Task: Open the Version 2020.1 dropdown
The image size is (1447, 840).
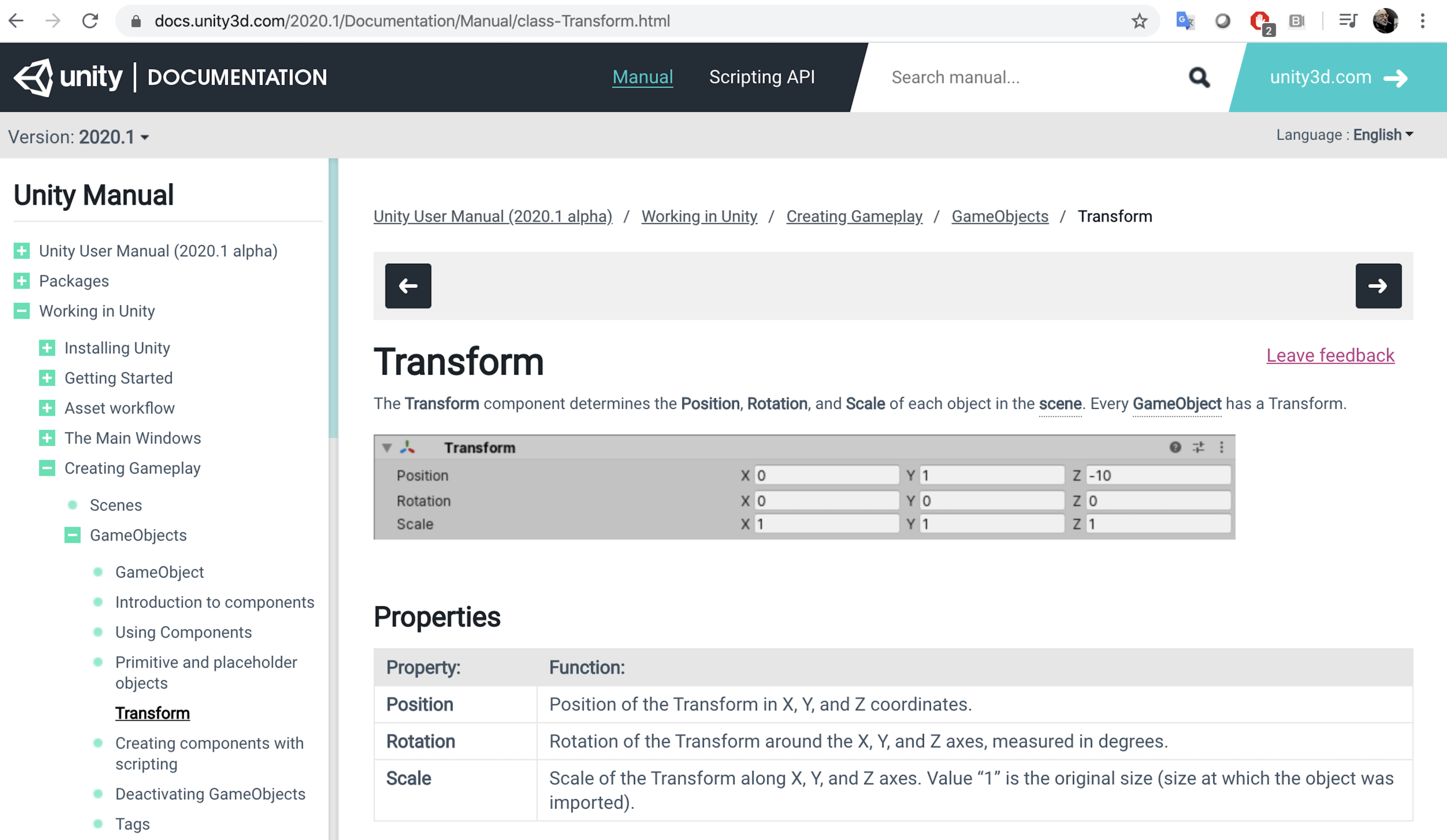Action: (79, 137)
